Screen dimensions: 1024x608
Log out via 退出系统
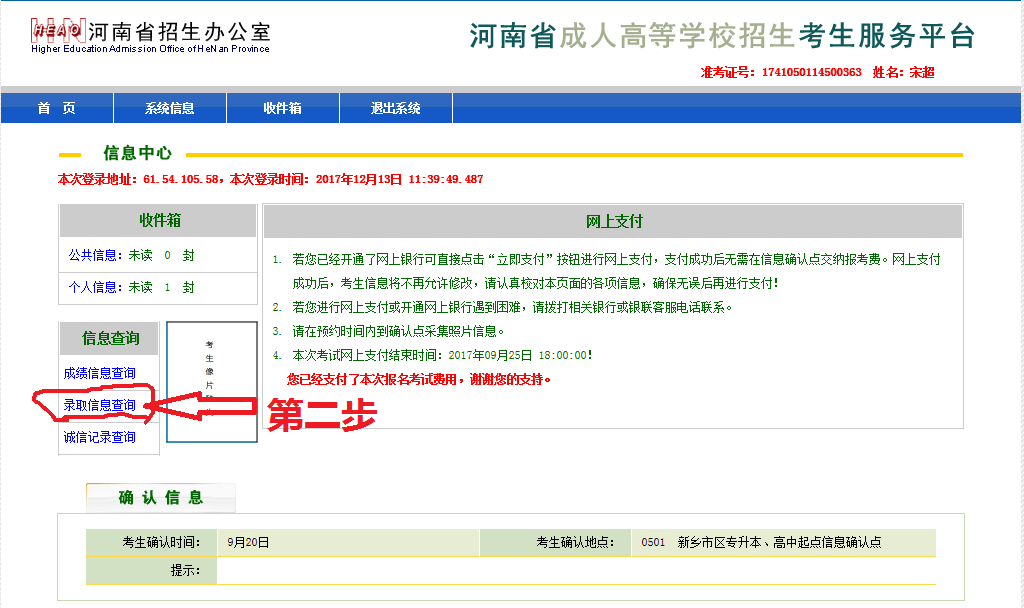[x=396, y=108]
